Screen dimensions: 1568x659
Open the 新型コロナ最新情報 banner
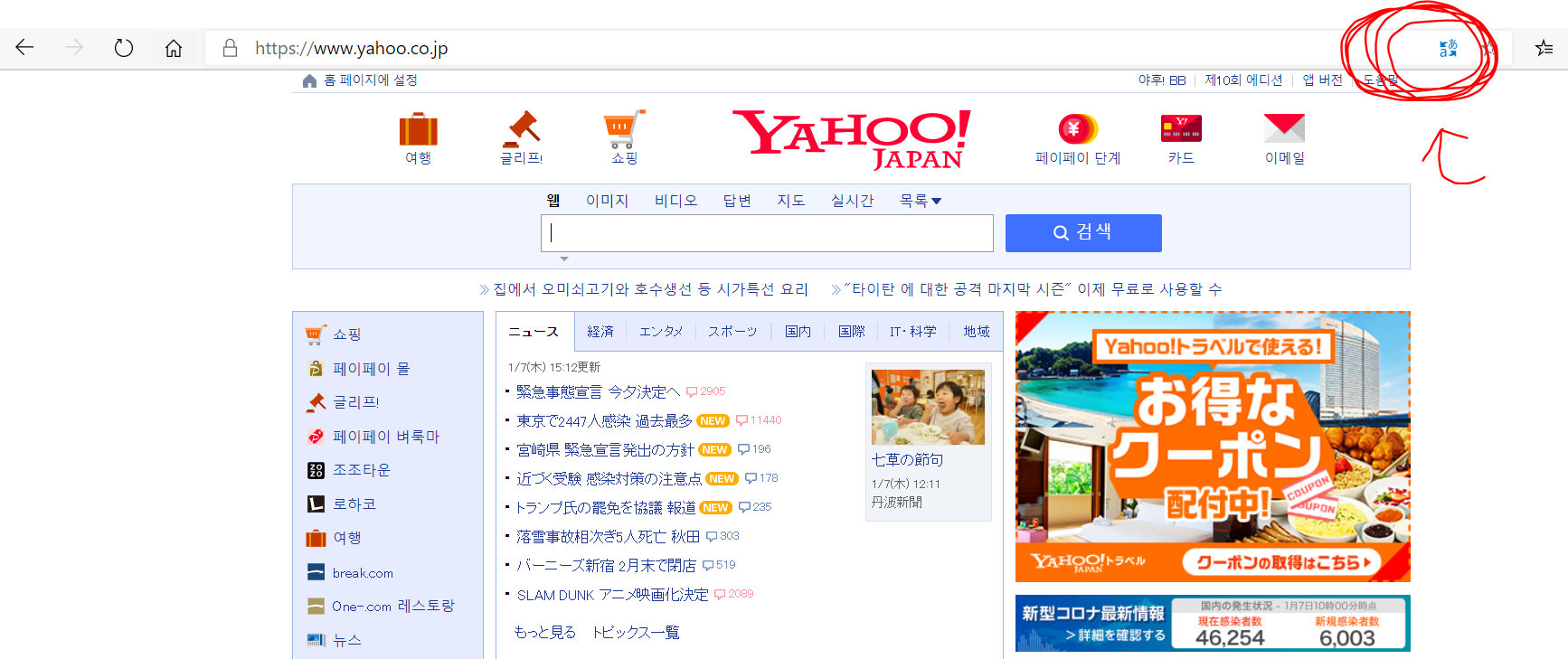(1213, 623)
